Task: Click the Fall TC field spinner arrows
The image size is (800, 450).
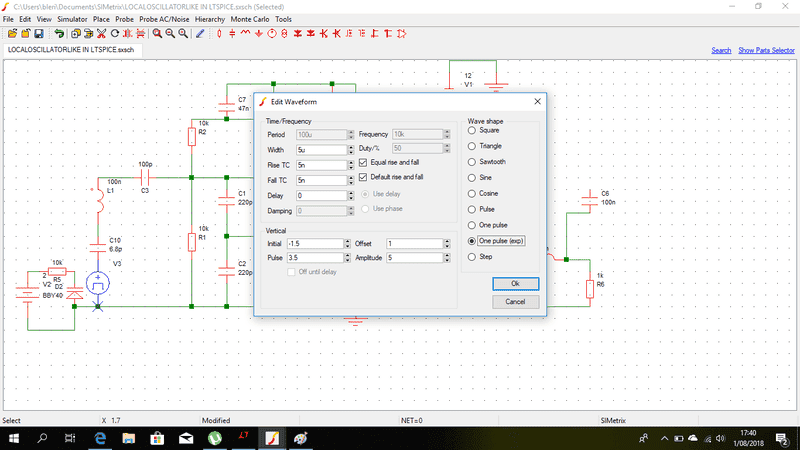Action: pos(351,181)
